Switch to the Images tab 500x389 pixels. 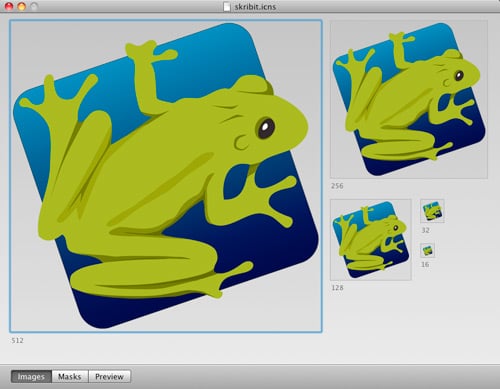click(x=31, y=377)
